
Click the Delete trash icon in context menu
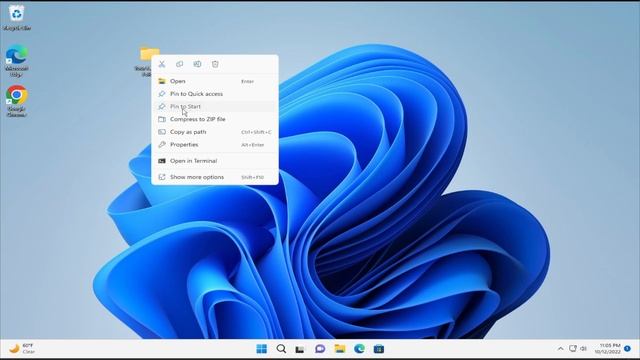215,64
